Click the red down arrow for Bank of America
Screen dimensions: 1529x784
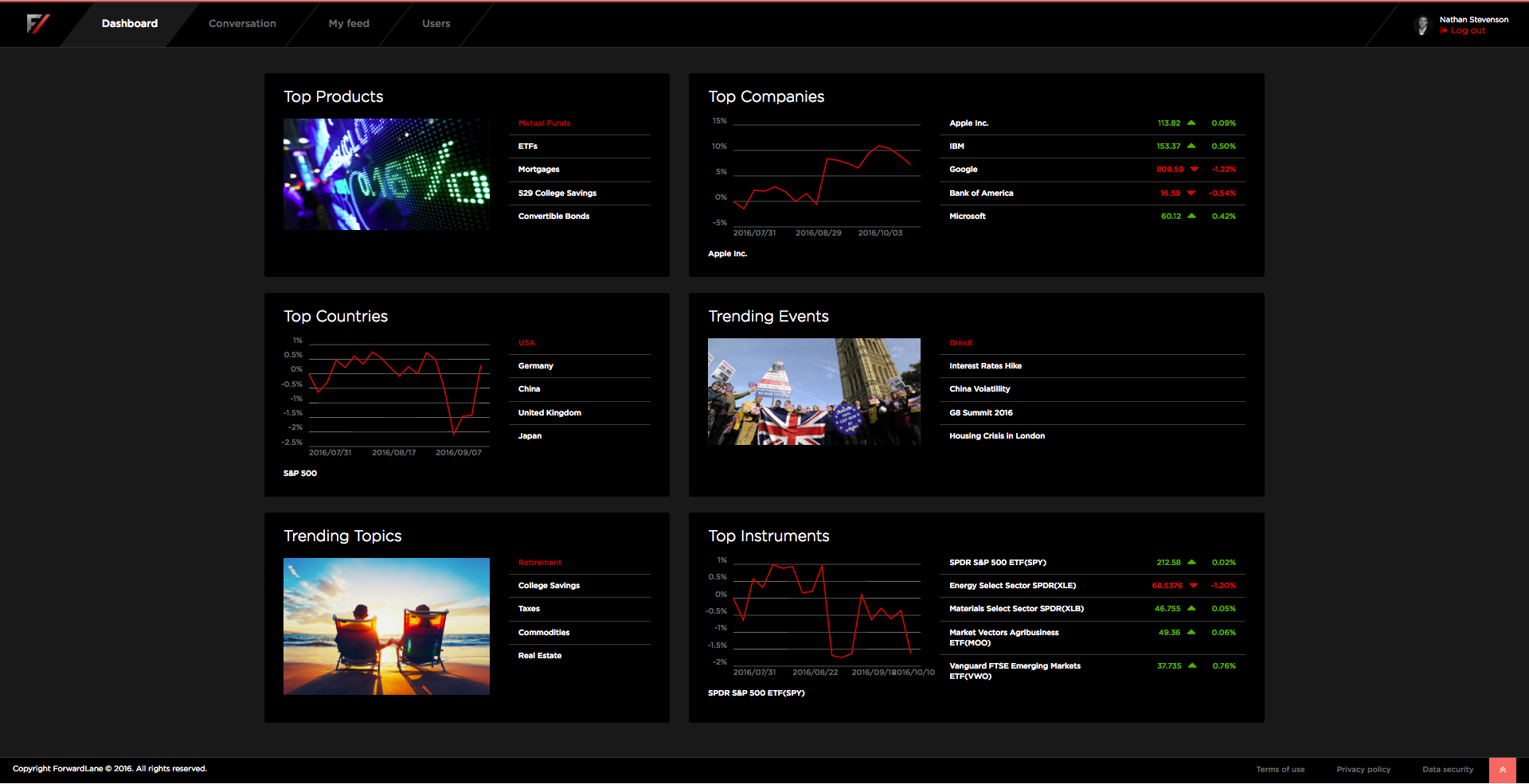tap(1191, 193)
